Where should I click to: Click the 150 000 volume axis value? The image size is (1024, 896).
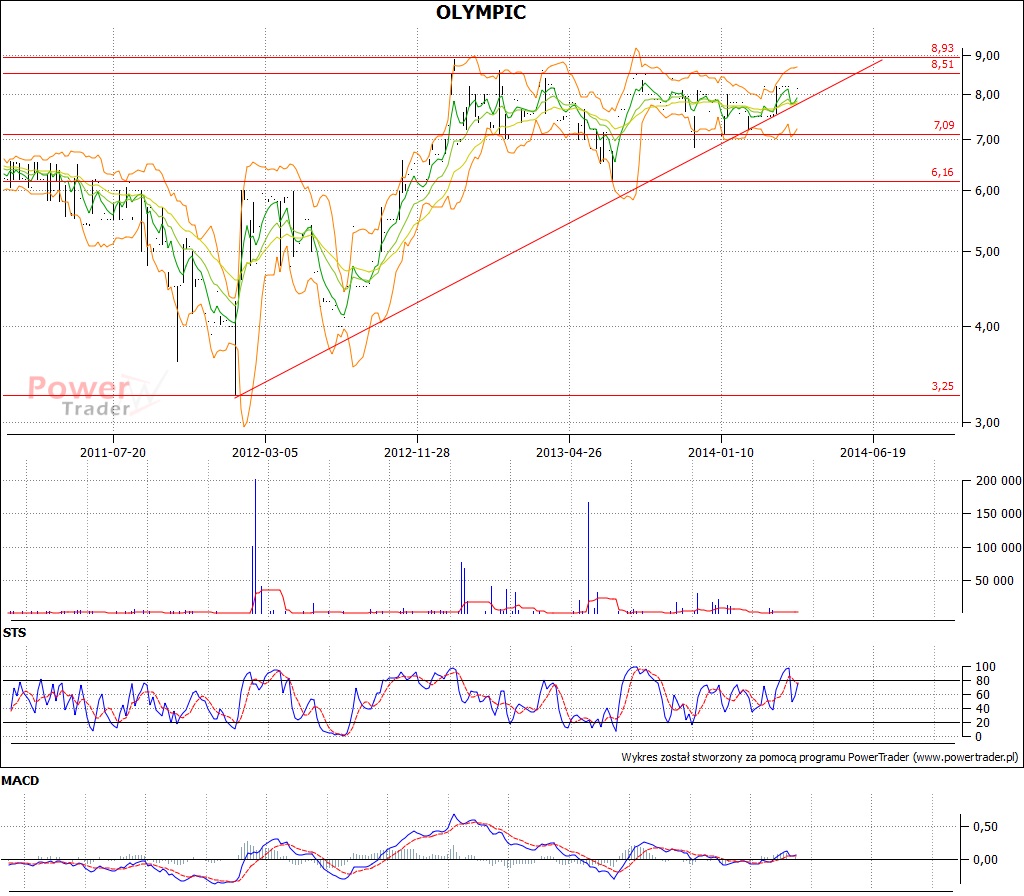coord(999,514)
